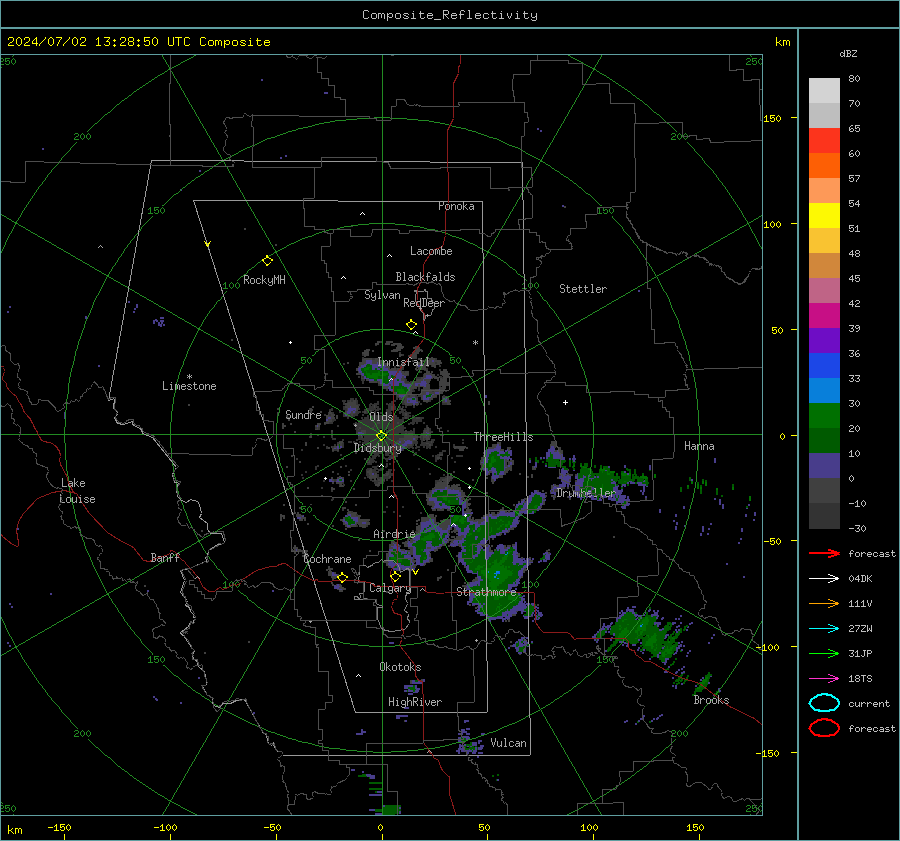
Task: Click the ThreeHills city label
Action: [x=503, y=437]
